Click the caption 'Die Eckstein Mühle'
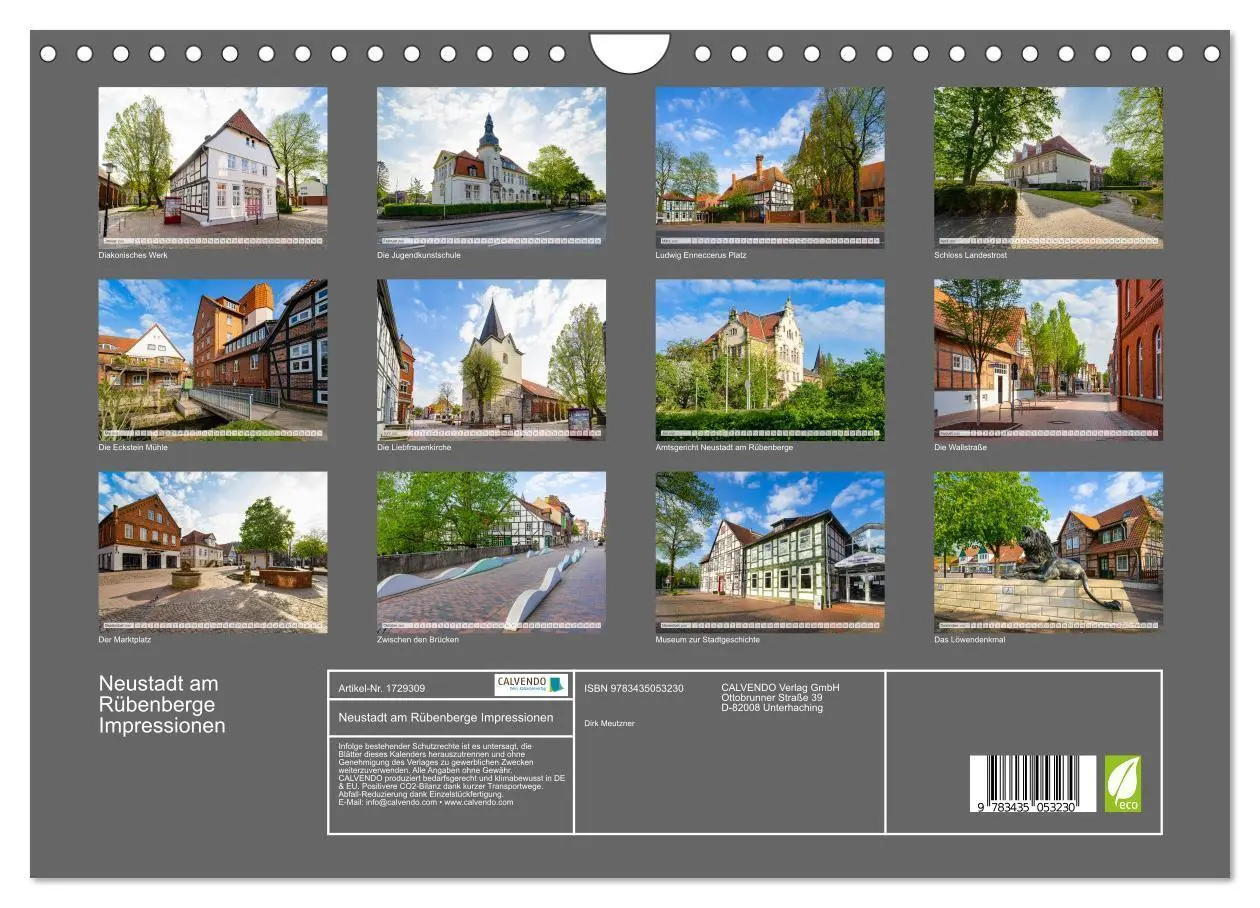Image resolution: width=1260 pixels, height=908 pixels. (x=133, y=447)
